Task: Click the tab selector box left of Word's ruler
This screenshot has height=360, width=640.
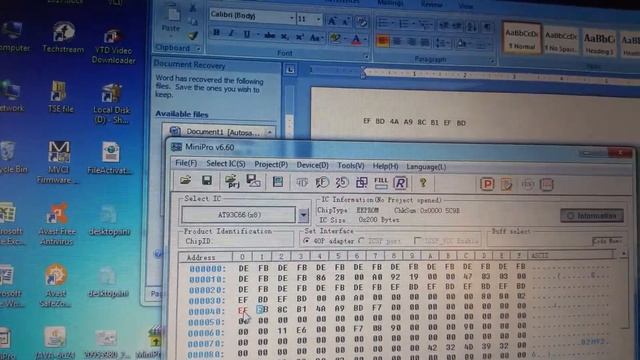Action: 290,70
